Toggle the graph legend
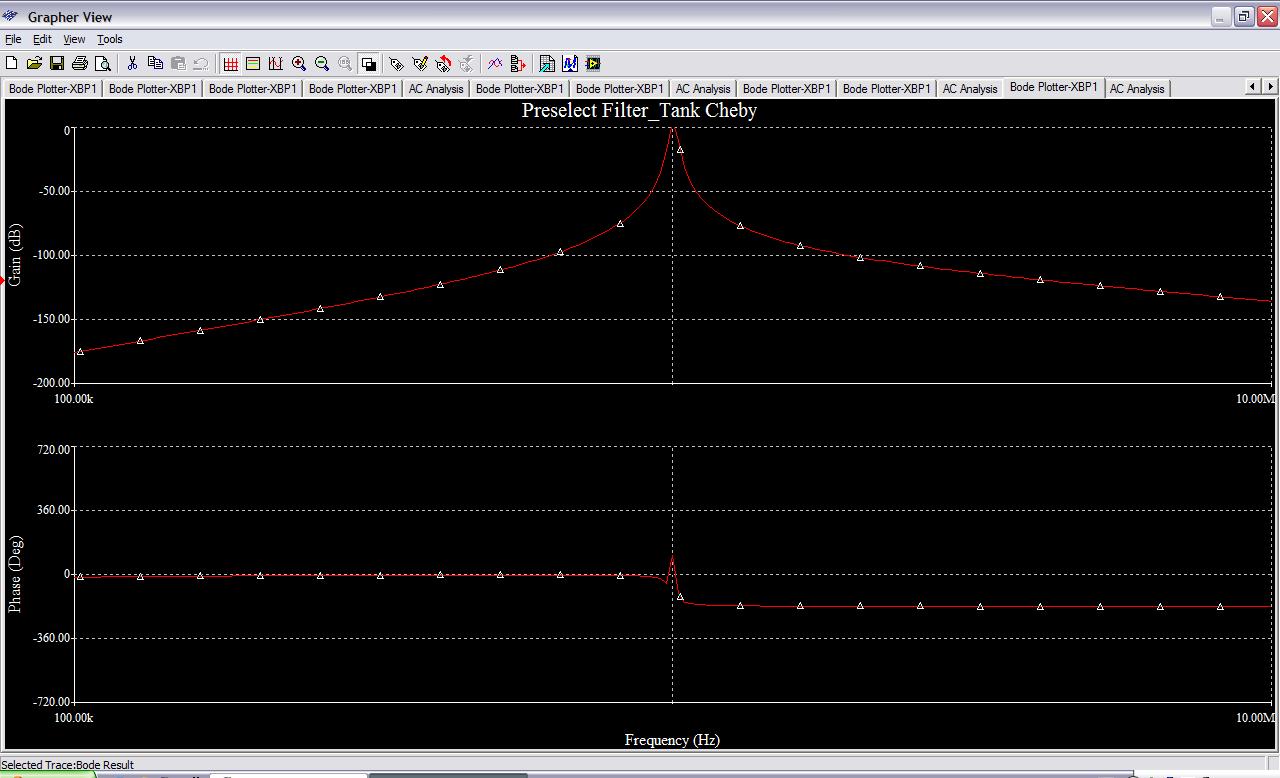This screenshot has height=778, width=1280. click(x=253, y=63)
